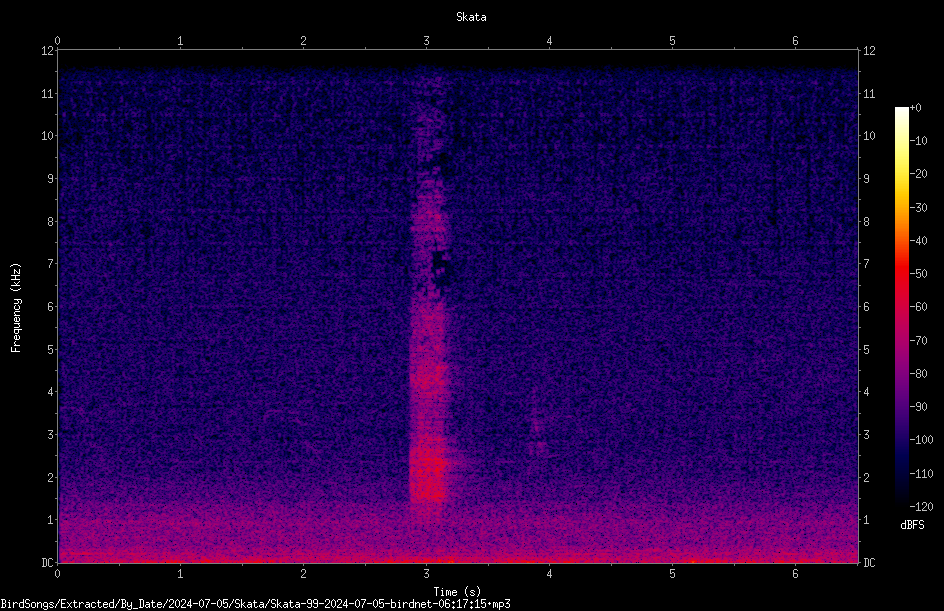Click the '6' label on the left frequency axis
This screenshot has width=944, height=611.
[51, 306]
